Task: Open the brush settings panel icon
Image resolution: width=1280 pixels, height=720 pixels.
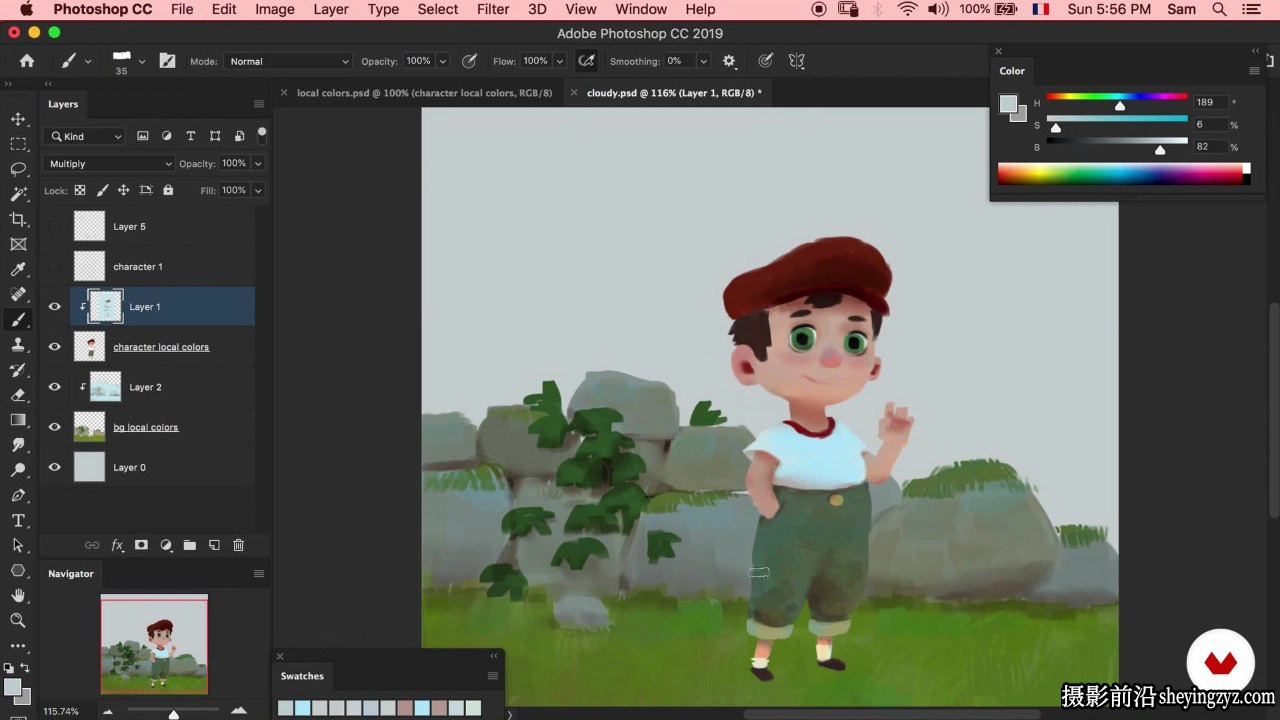Action: point(167,61)
